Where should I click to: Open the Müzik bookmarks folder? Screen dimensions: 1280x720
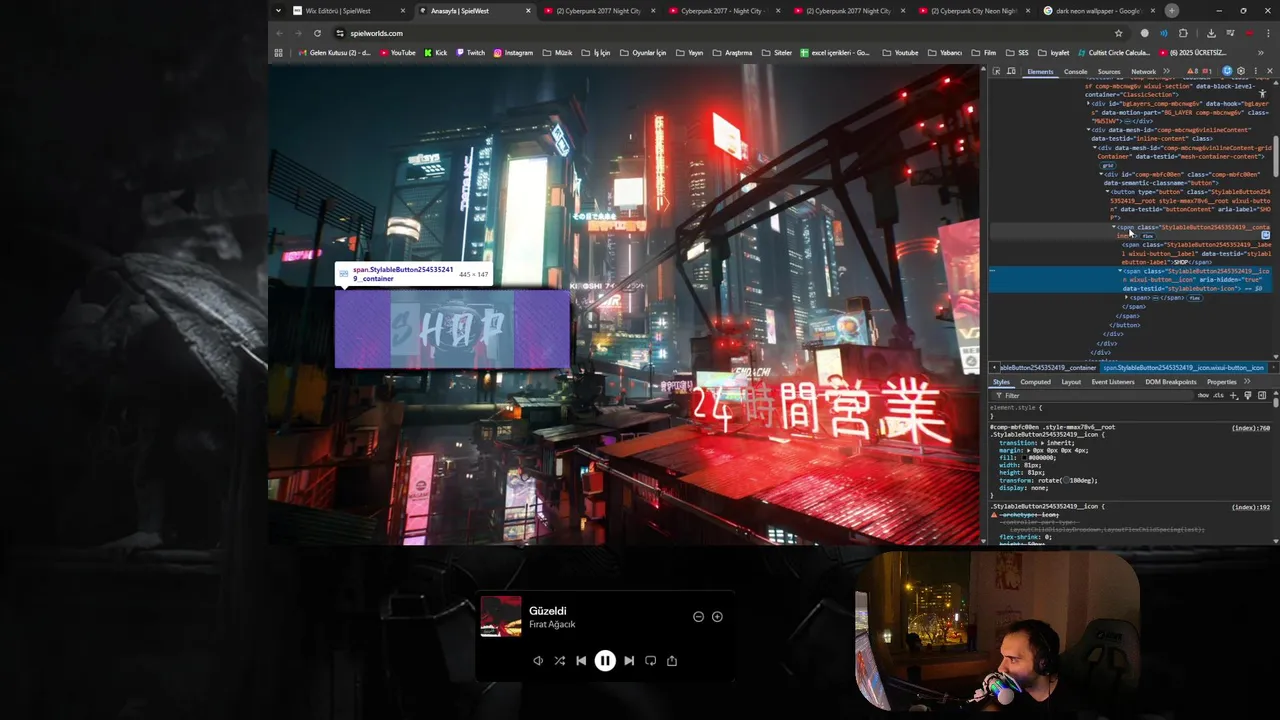pos(558,53)
